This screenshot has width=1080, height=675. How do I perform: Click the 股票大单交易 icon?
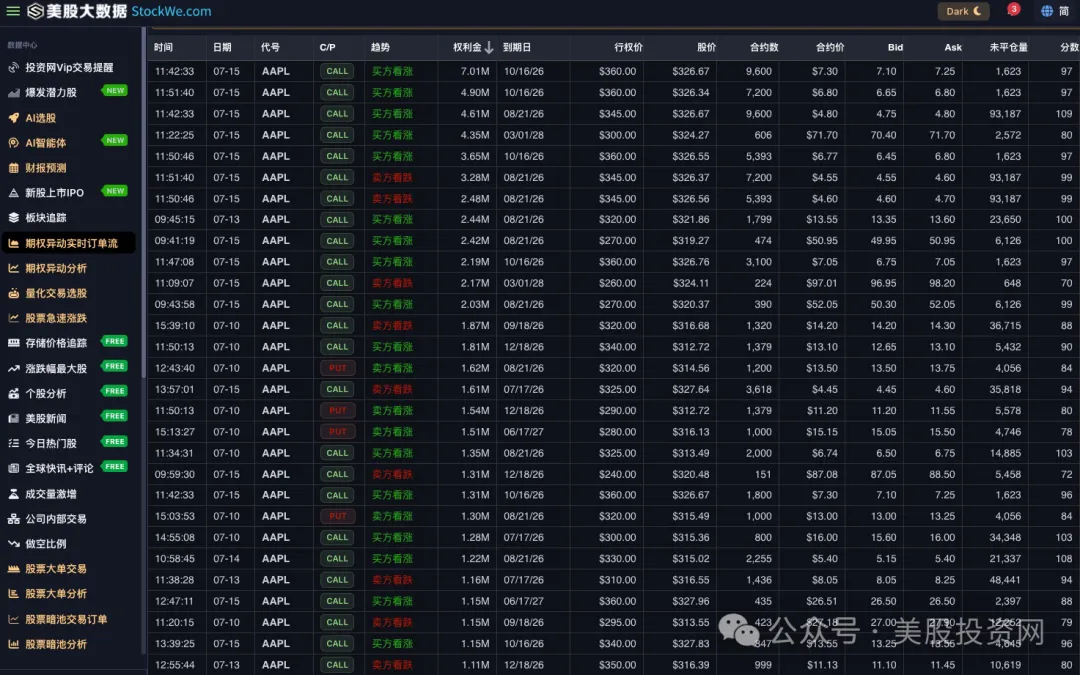point(13,569)
